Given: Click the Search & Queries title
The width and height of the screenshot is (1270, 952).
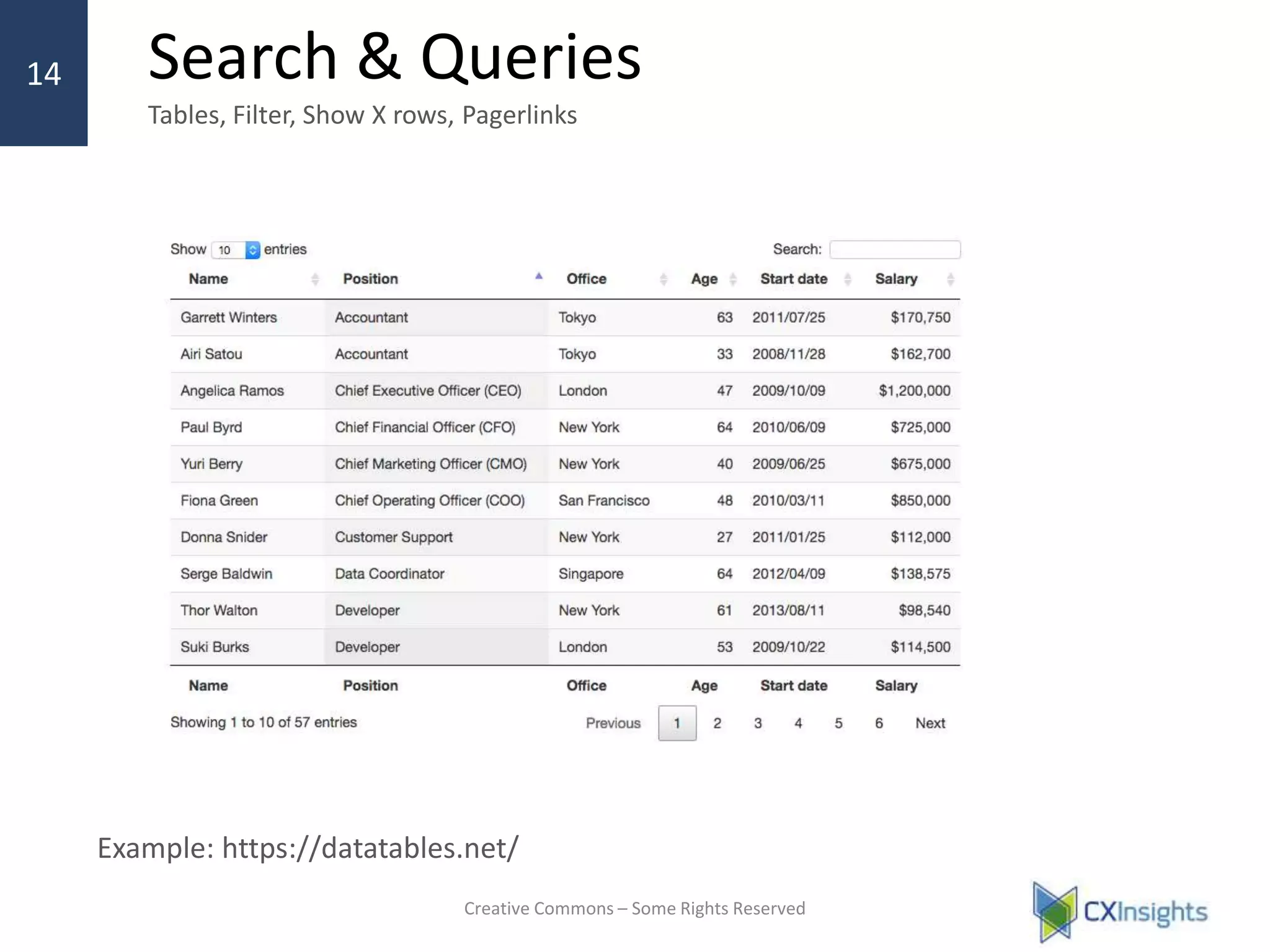Looking at the screenshot, I should tap(394, 57).
